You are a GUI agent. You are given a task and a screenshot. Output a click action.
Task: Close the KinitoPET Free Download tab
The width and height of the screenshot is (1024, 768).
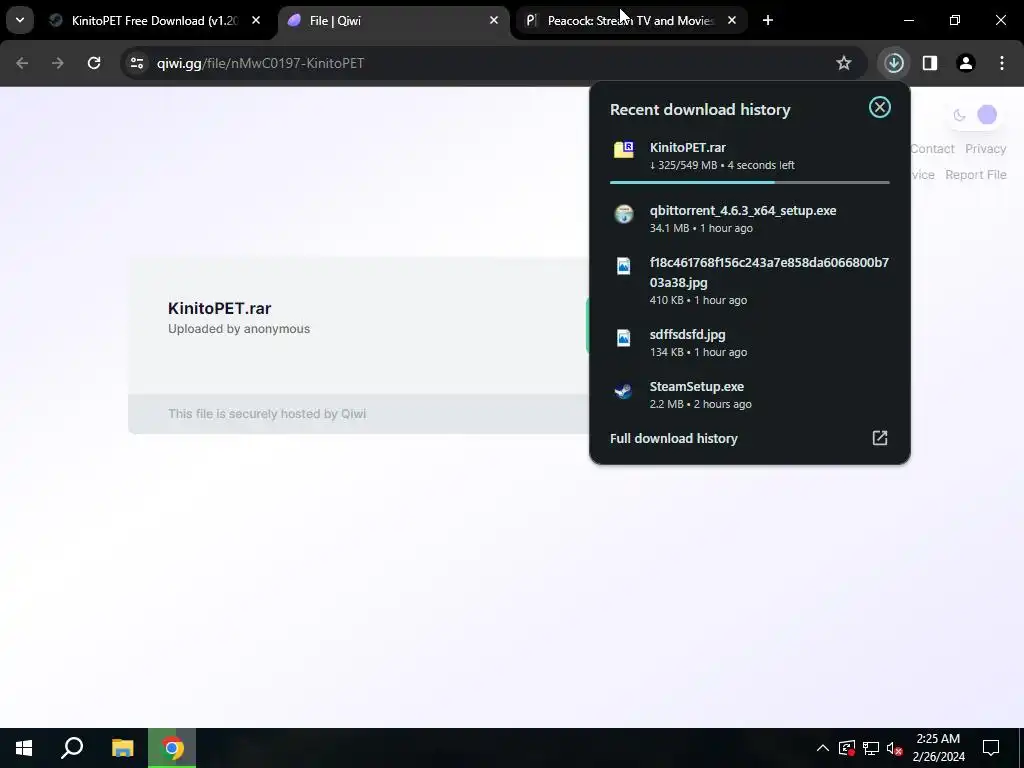click(256, 21)
